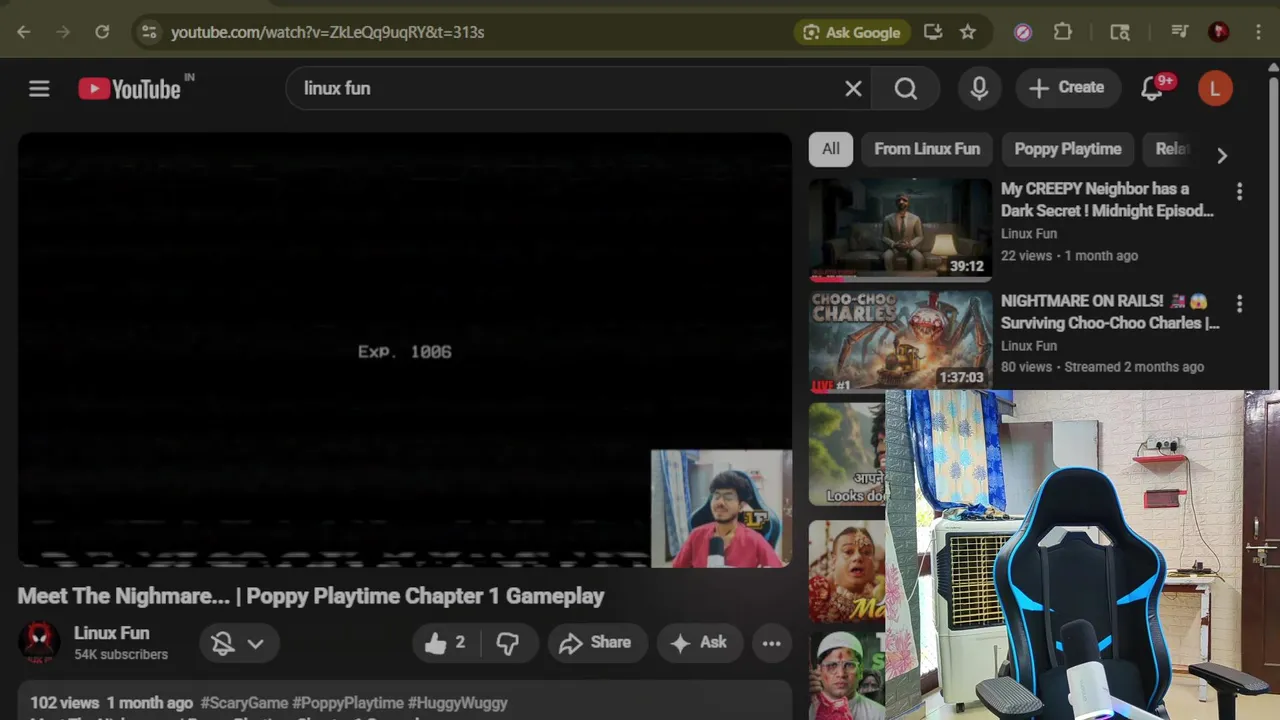Open the YouTube hamburger guide menu
The image size is (1280, 720).
pos(39,89)
